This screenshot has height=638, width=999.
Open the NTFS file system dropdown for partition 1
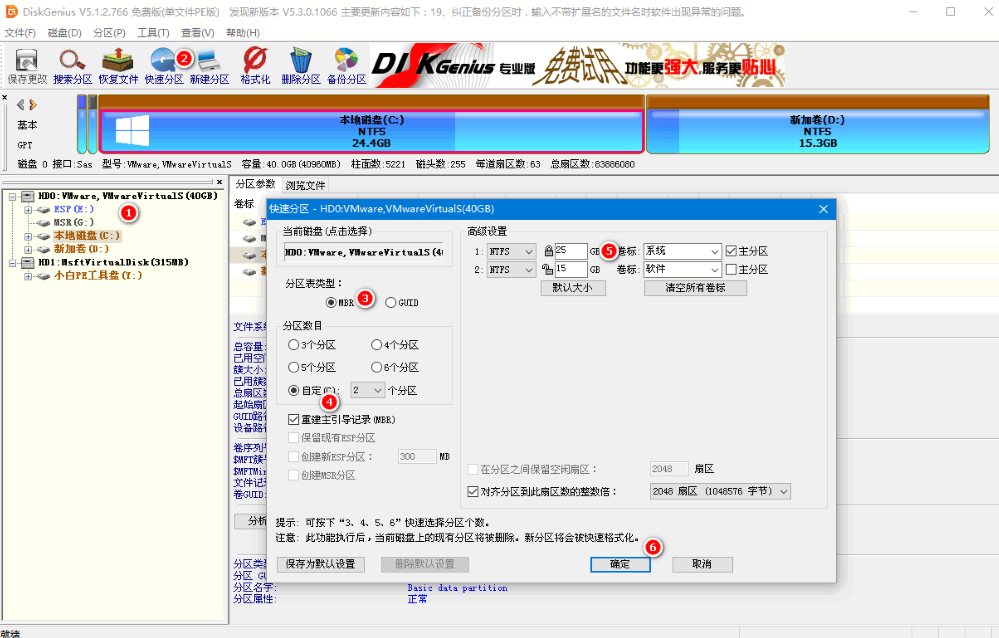click(510, 251)
